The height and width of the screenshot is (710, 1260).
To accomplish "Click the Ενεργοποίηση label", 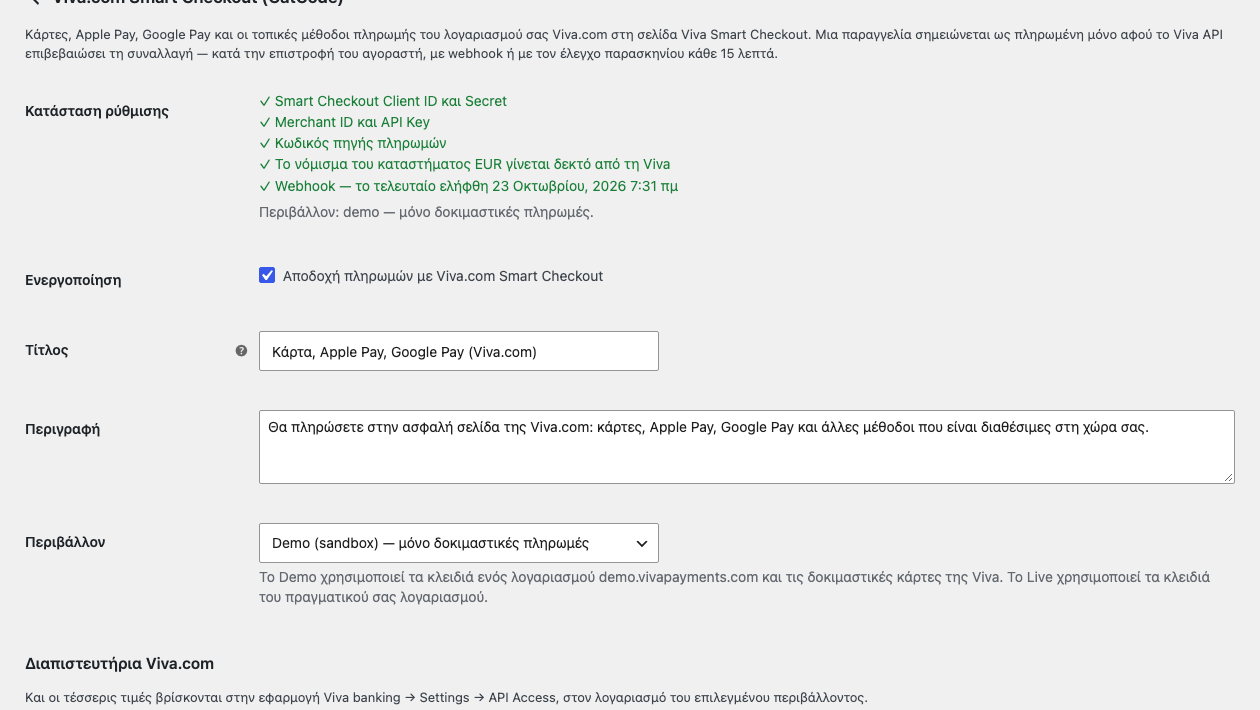I will tap(73, 280).
